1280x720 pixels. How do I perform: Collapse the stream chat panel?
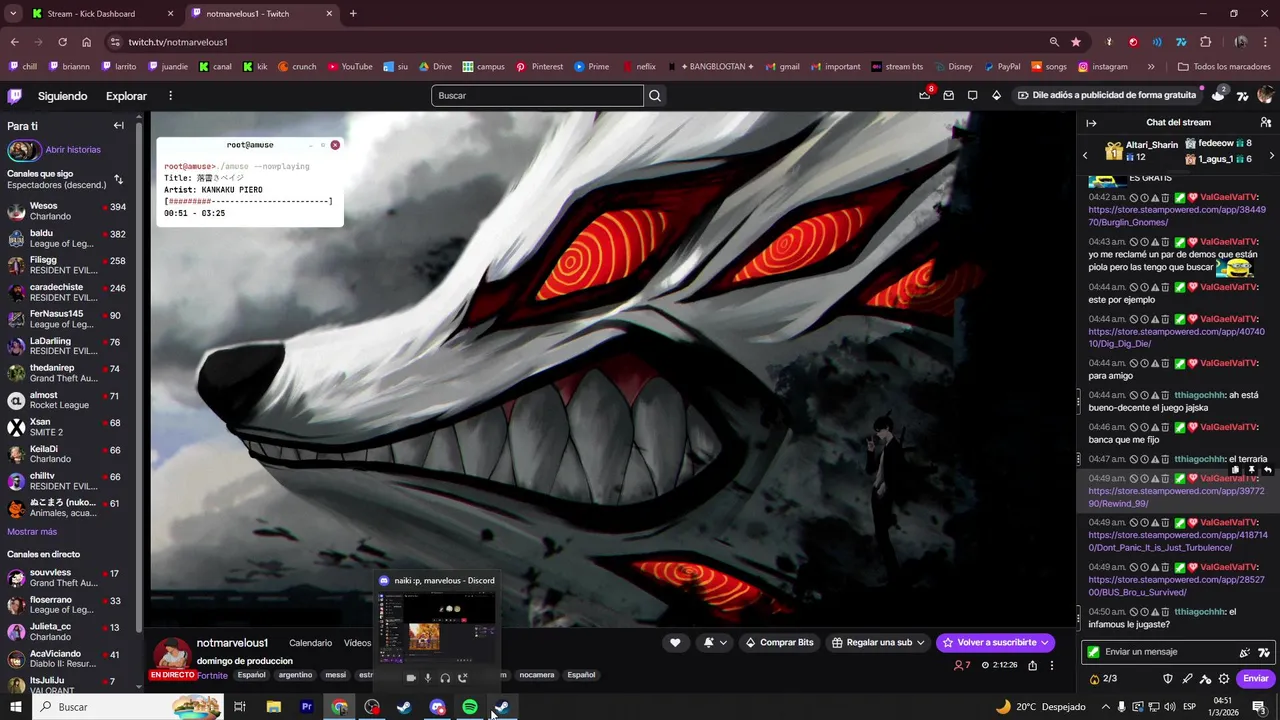click(1091, 123)
